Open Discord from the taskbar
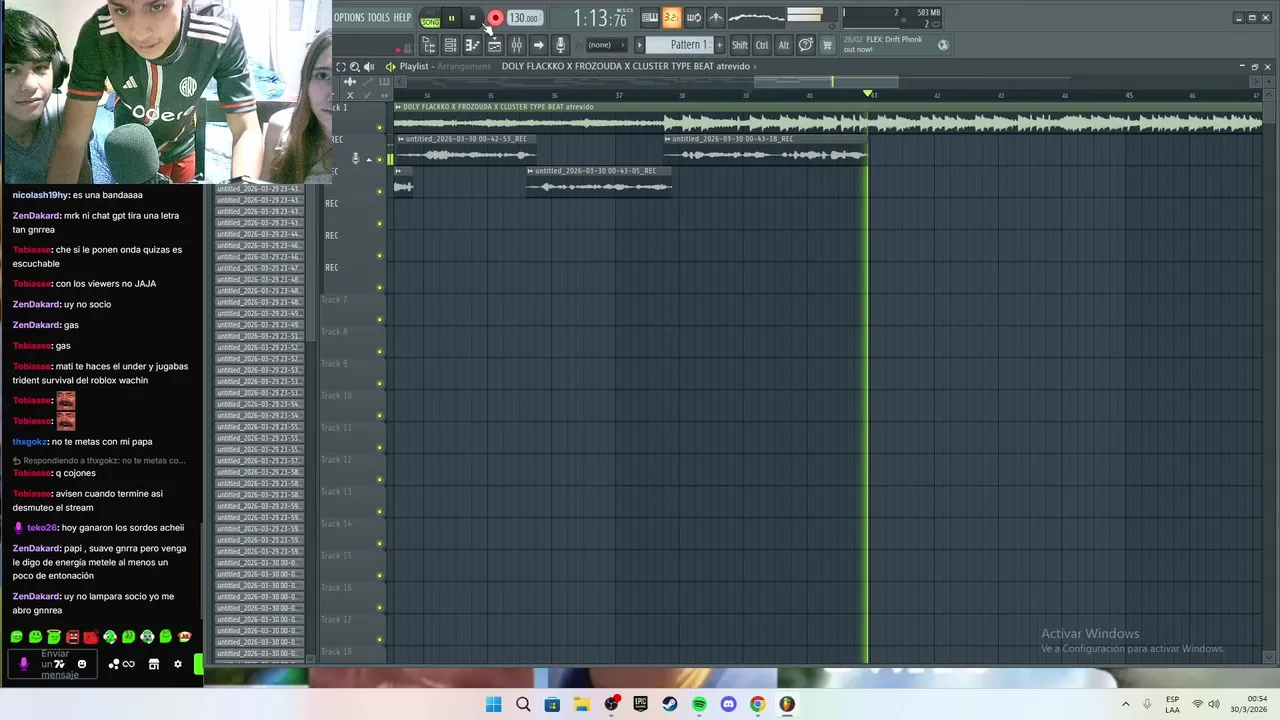1280x720 pixels. pos(728,704)
